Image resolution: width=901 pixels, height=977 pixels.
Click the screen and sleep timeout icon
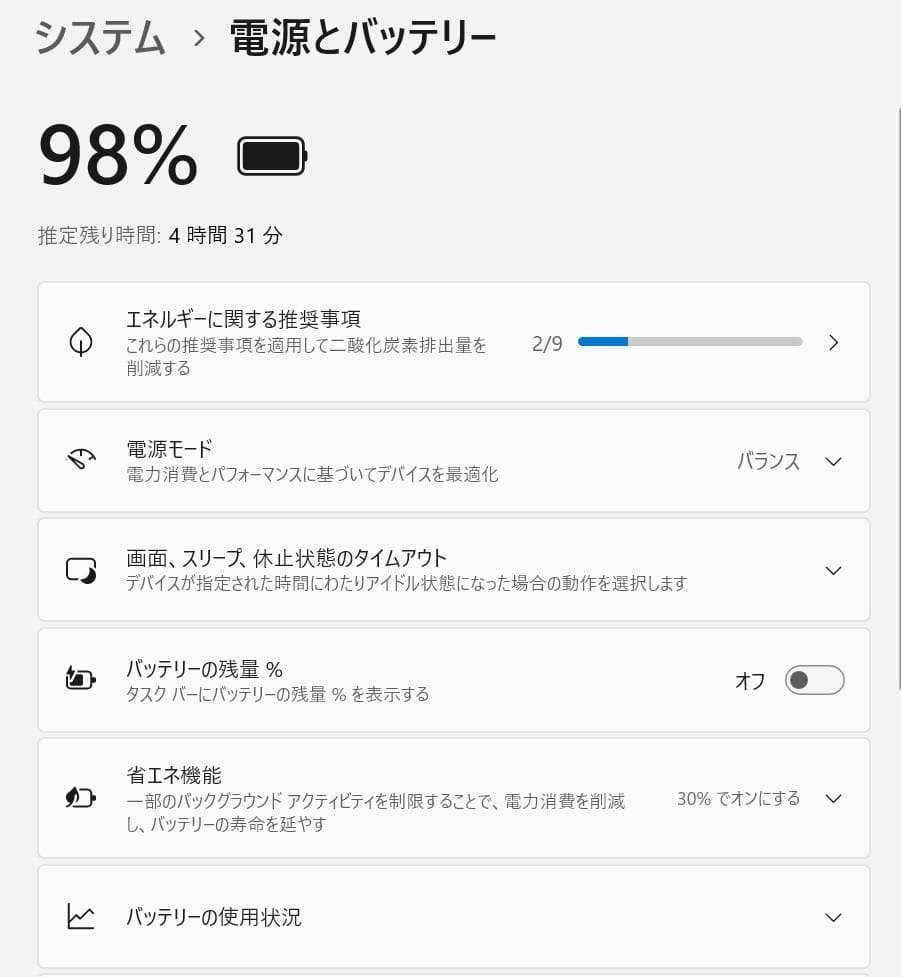pyautogui.click(x=80, y=569)
